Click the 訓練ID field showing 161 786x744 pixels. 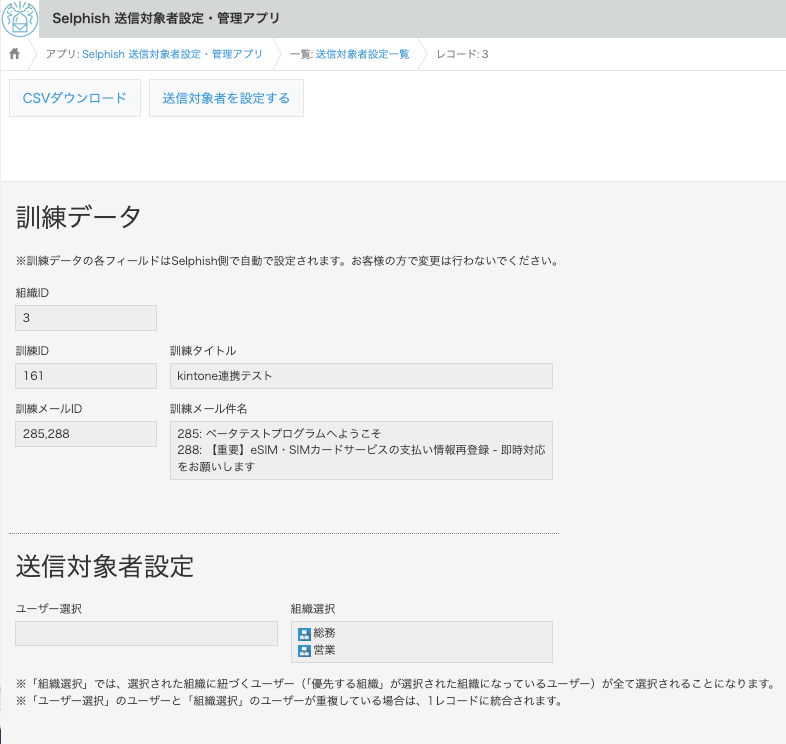[86, 376]
